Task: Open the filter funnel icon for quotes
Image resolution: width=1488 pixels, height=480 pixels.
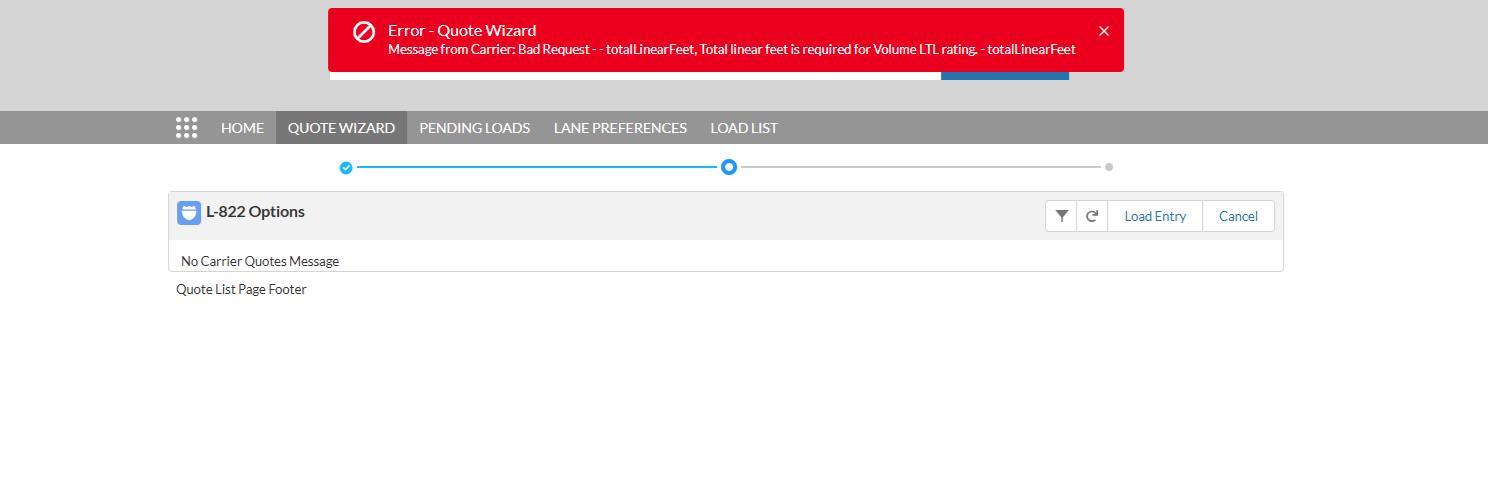Action: (x=1061, y=216)
